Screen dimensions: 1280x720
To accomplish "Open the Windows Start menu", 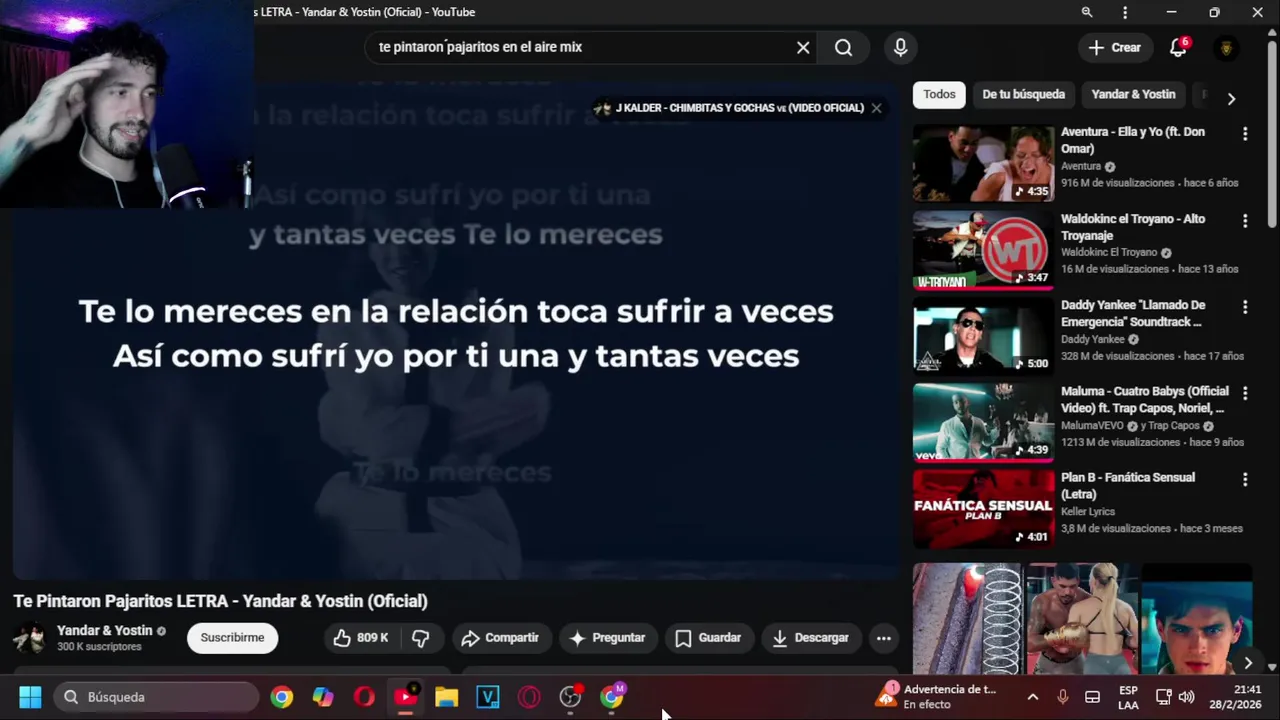I will click(30, 697).
